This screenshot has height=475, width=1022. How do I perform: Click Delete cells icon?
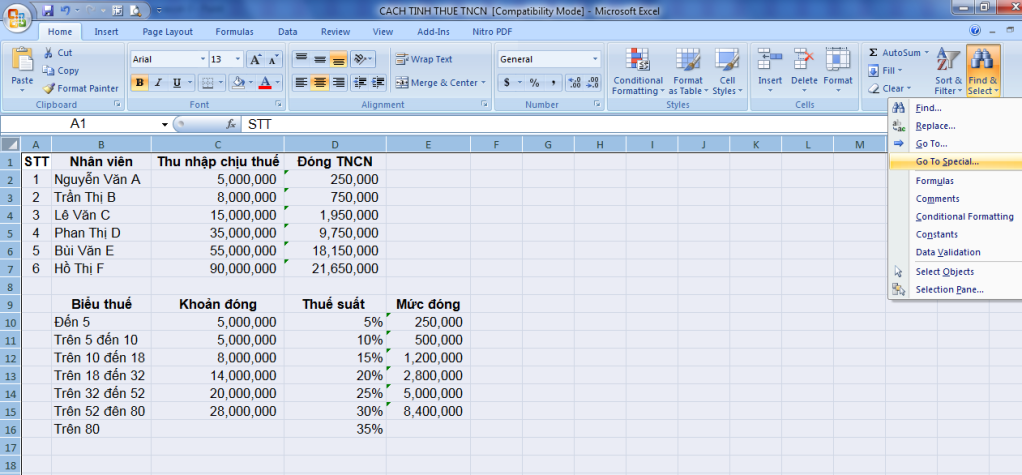point(804,59)
